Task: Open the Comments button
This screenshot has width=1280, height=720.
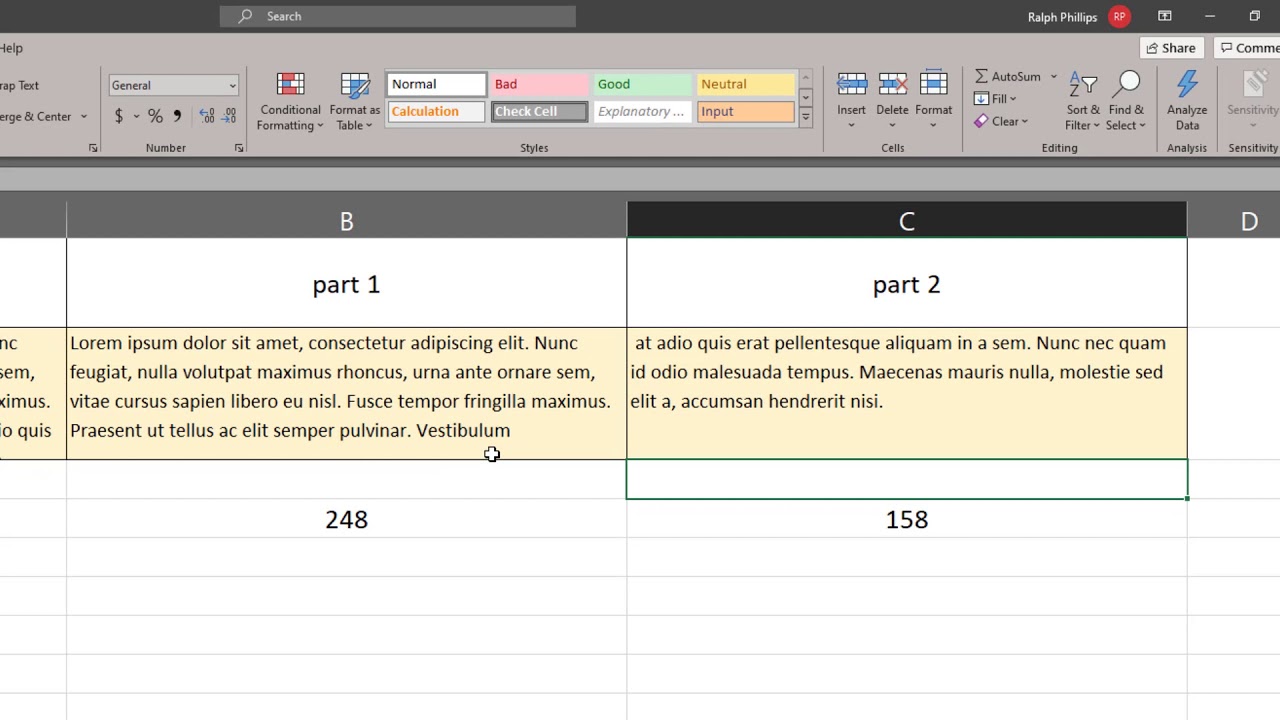Action: coord(1247,48)
